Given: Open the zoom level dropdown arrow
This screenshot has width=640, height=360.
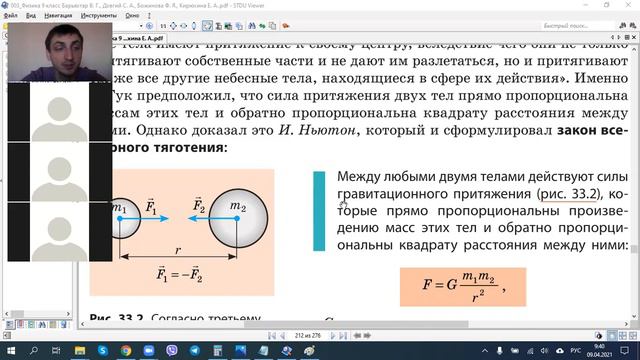Looking at the screenshot, I should tap(141, 26).
